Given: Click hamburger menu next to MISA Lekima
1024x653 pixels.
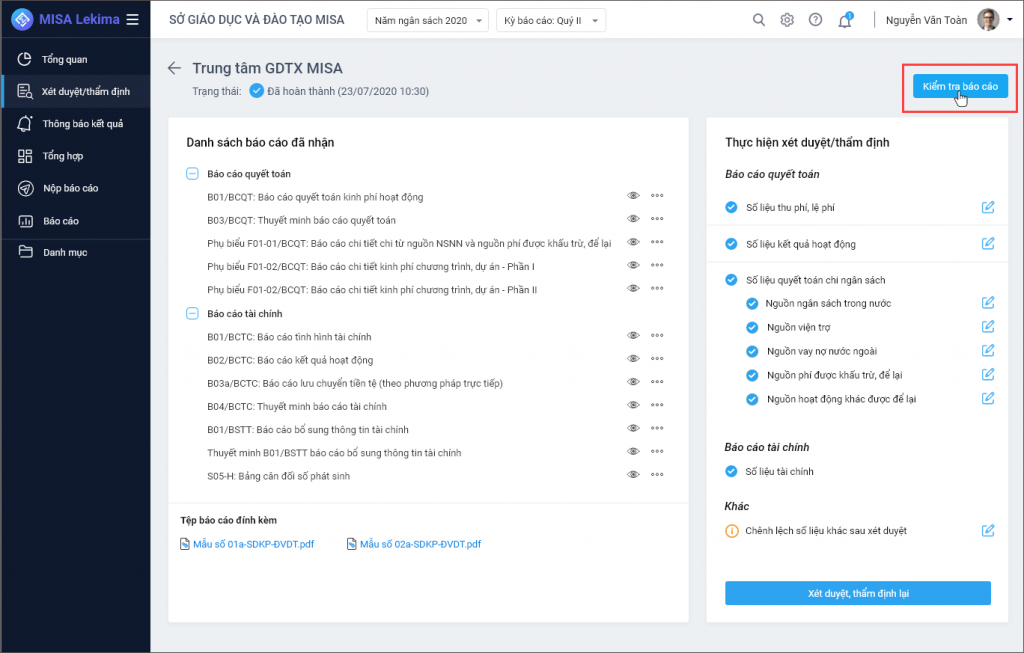Looking at the screenshot, I should [132, 20].
